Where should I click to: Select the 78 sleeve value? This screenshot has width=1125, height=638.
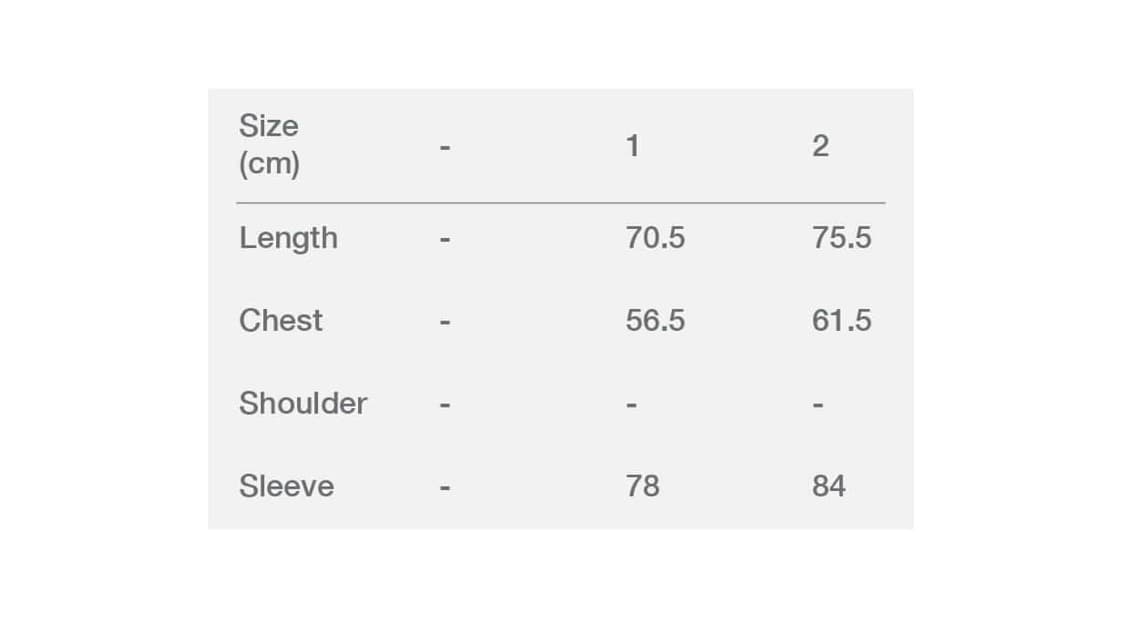pyautogui.click(x=642, y=486)
